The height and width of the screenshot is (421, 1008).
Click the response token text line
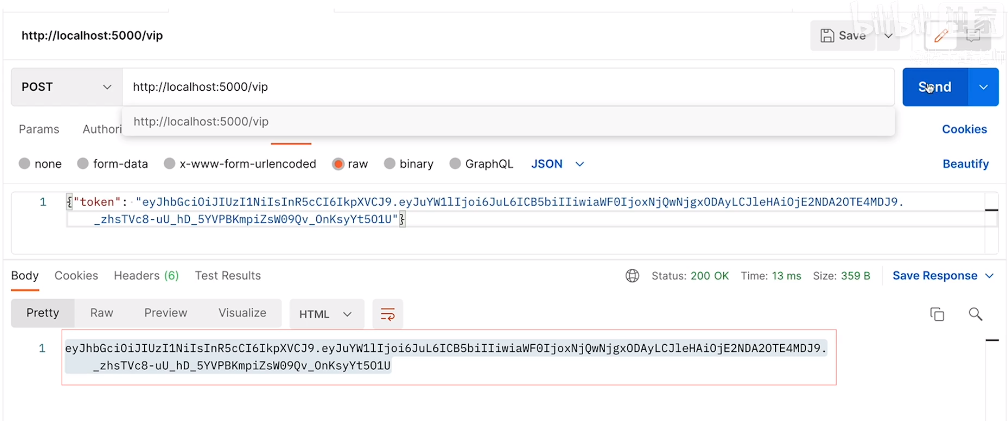pyautogui.click(x=446, y=349)
